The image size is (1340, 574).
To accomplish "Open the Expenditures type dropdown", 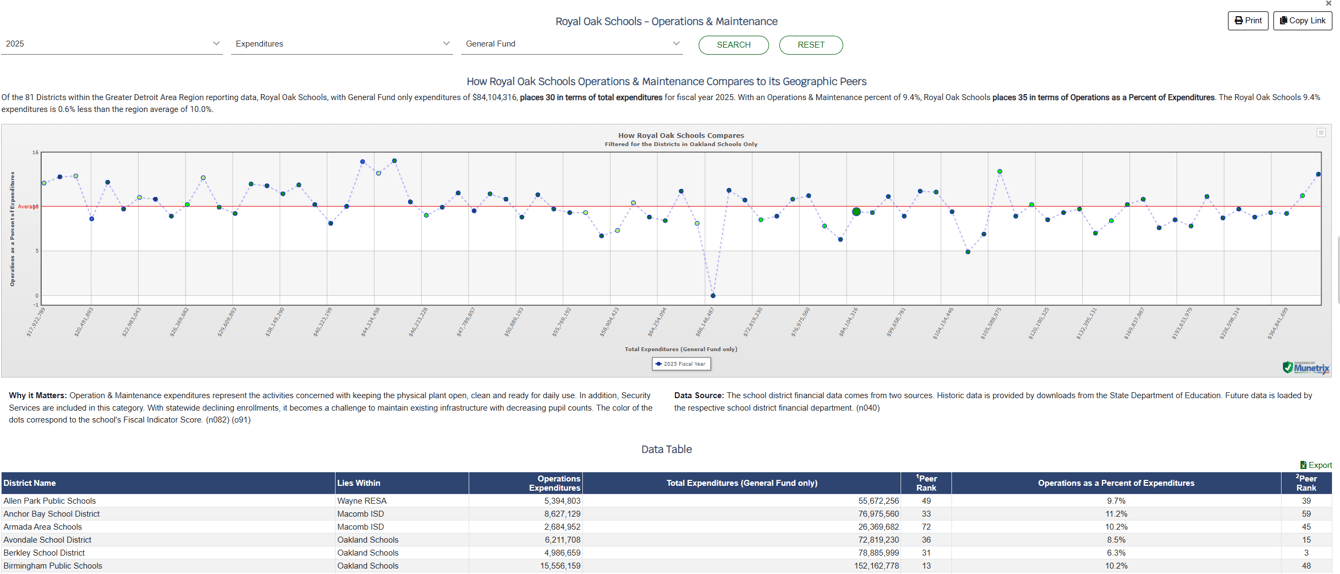I will click(x=341, y=44).
